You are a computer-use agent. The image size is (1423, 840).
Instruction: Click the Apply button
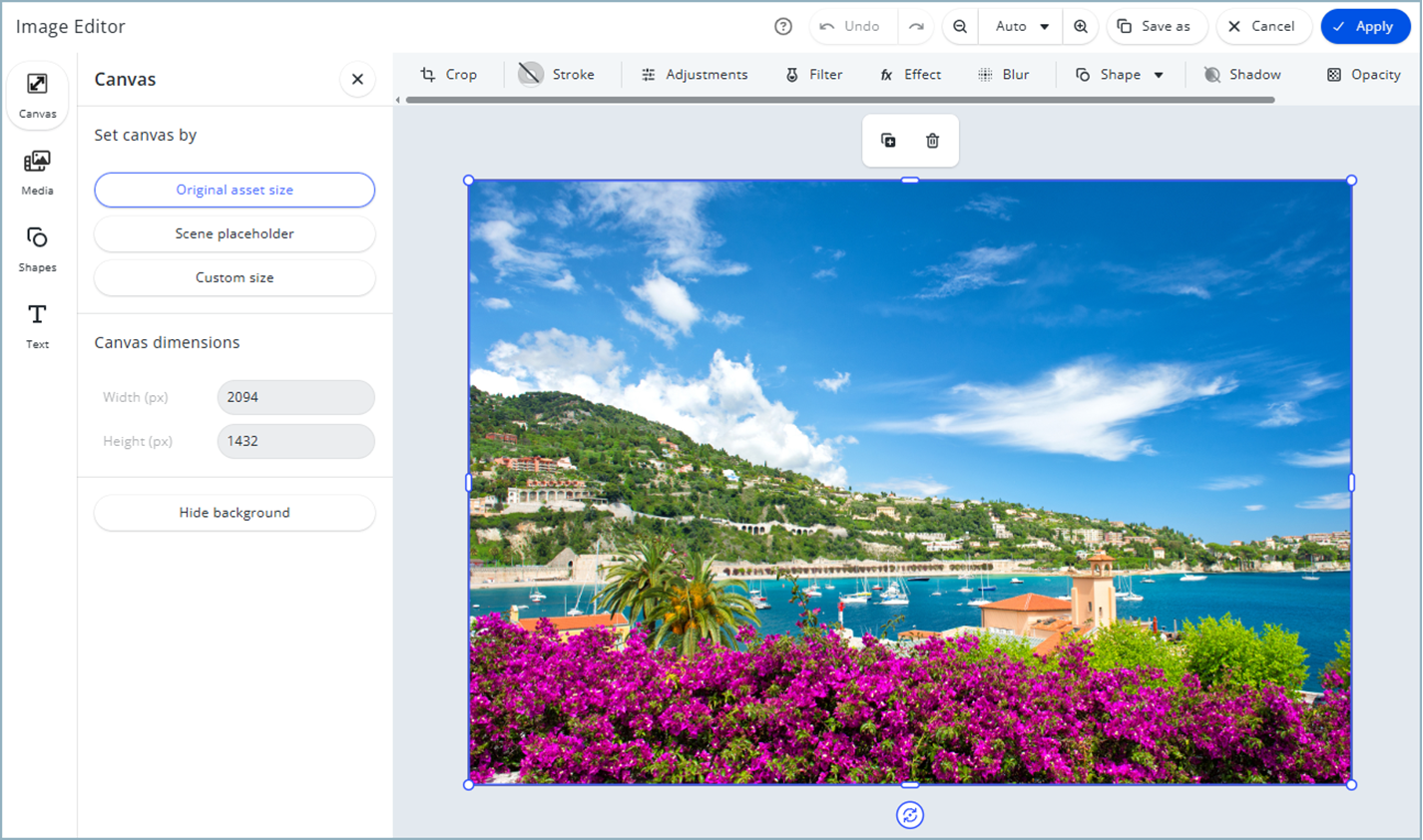(1364, 27)
